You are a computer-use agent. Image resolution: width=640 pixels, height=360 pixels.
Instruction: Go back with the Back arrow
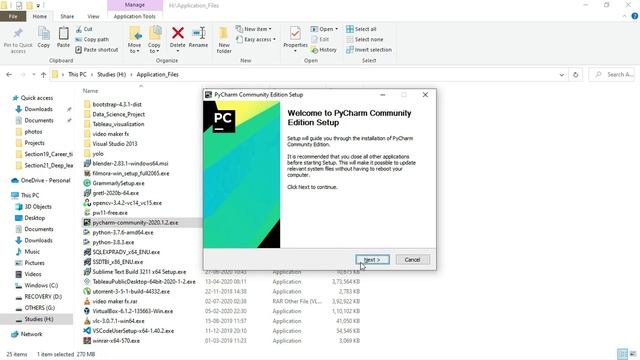9,75
